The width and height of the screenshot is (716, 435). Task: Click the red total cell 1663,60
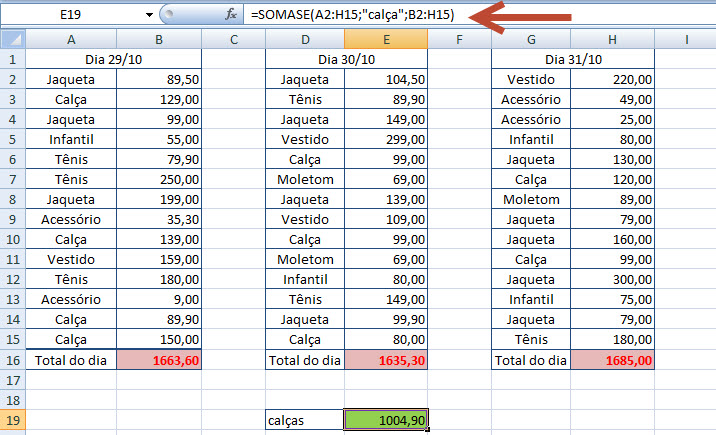pos(159,360)
